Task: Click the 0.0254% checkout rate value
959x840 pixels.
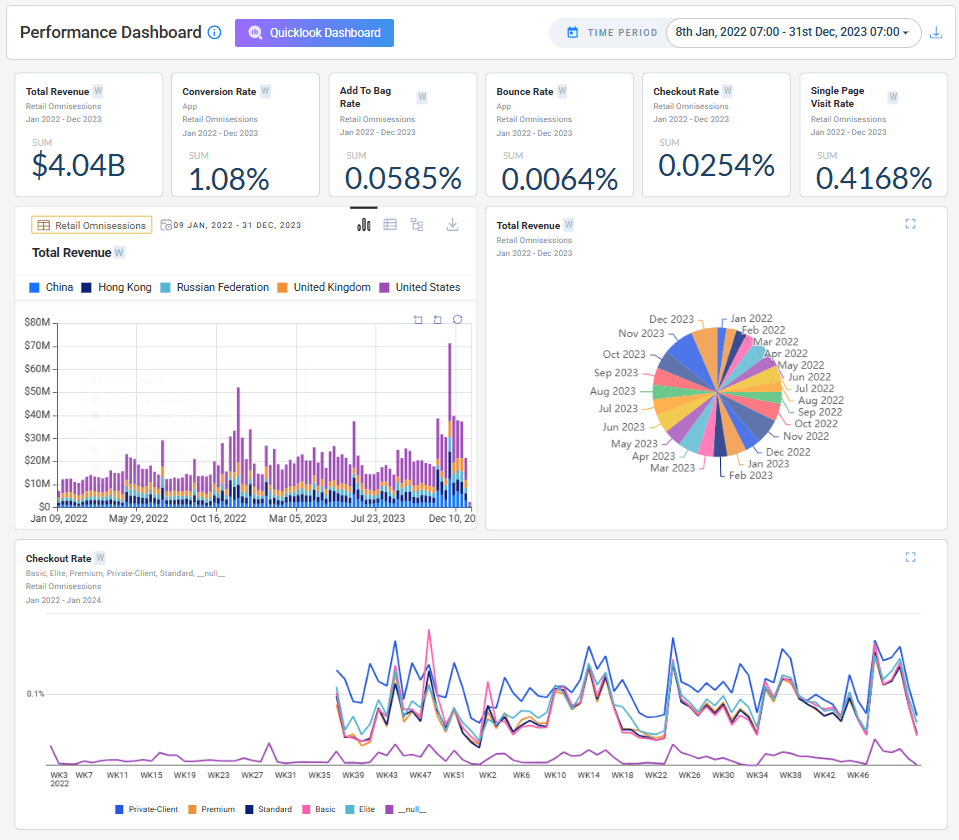Action: pyautogui.click(x=716, y=166)
